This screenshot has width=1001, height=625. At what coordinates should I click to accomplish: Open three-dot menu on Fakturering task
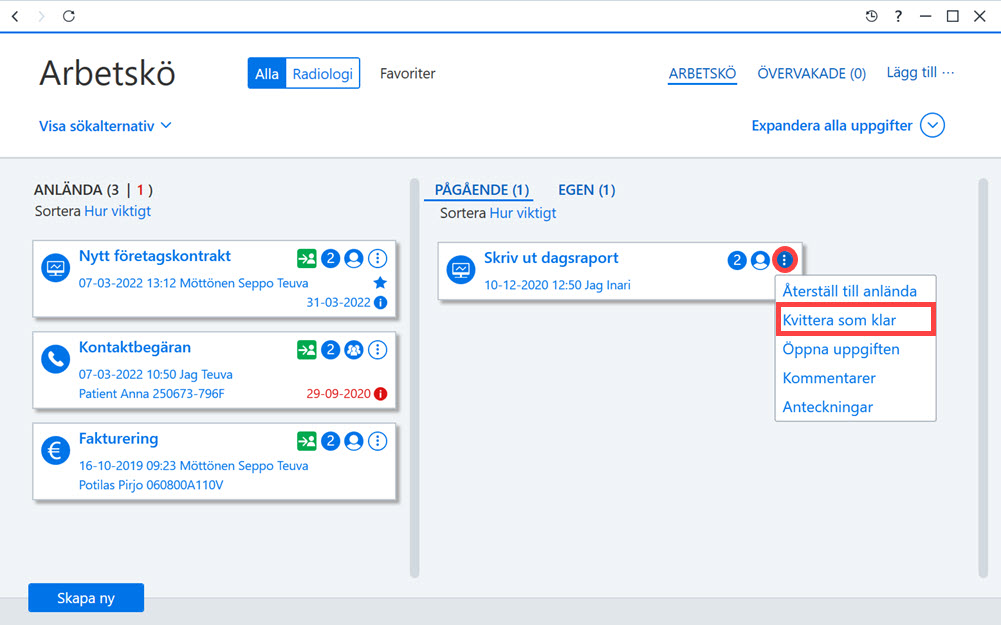click(378, 441)
